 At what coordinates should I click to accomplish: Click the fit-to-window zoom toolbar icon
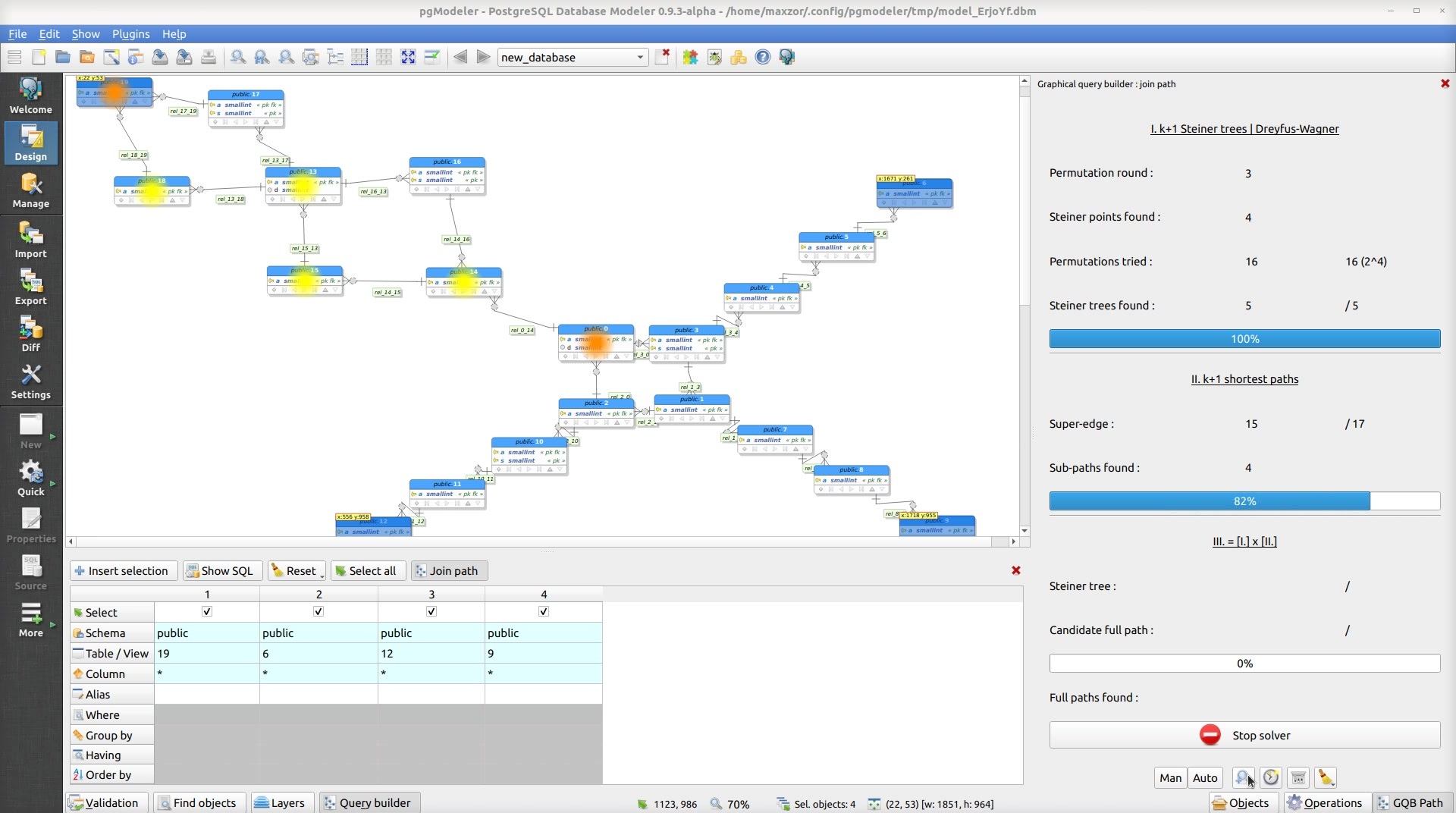point(408,57)
